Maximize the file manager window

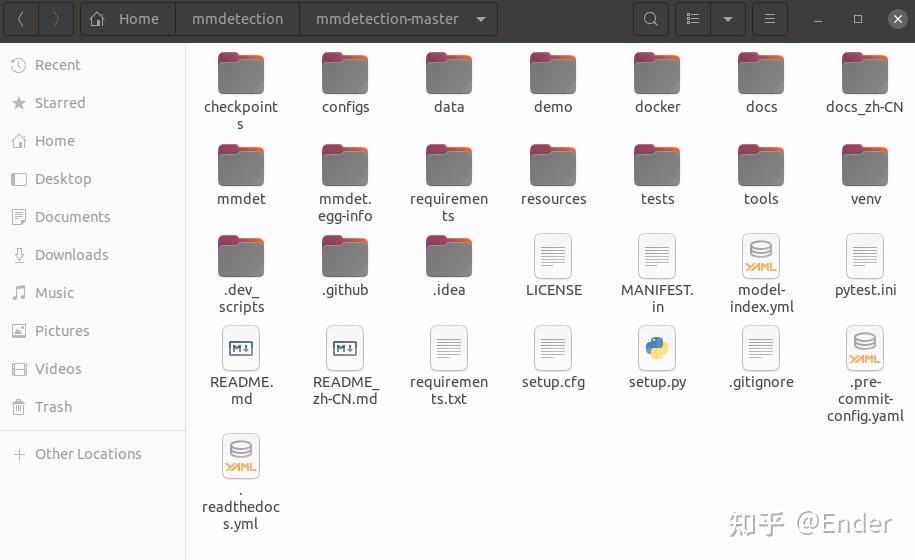[858, 19]
